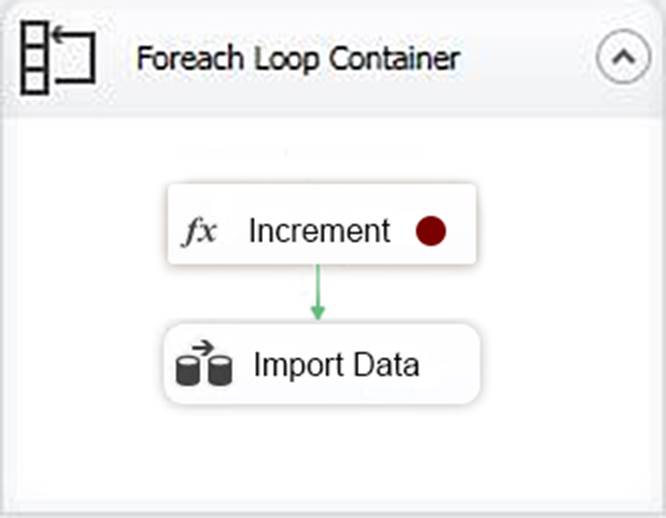The height and width of the screenshot is (518, 666).
Task: Click the Foreach Loop Container title text
Action: point(298,59)
